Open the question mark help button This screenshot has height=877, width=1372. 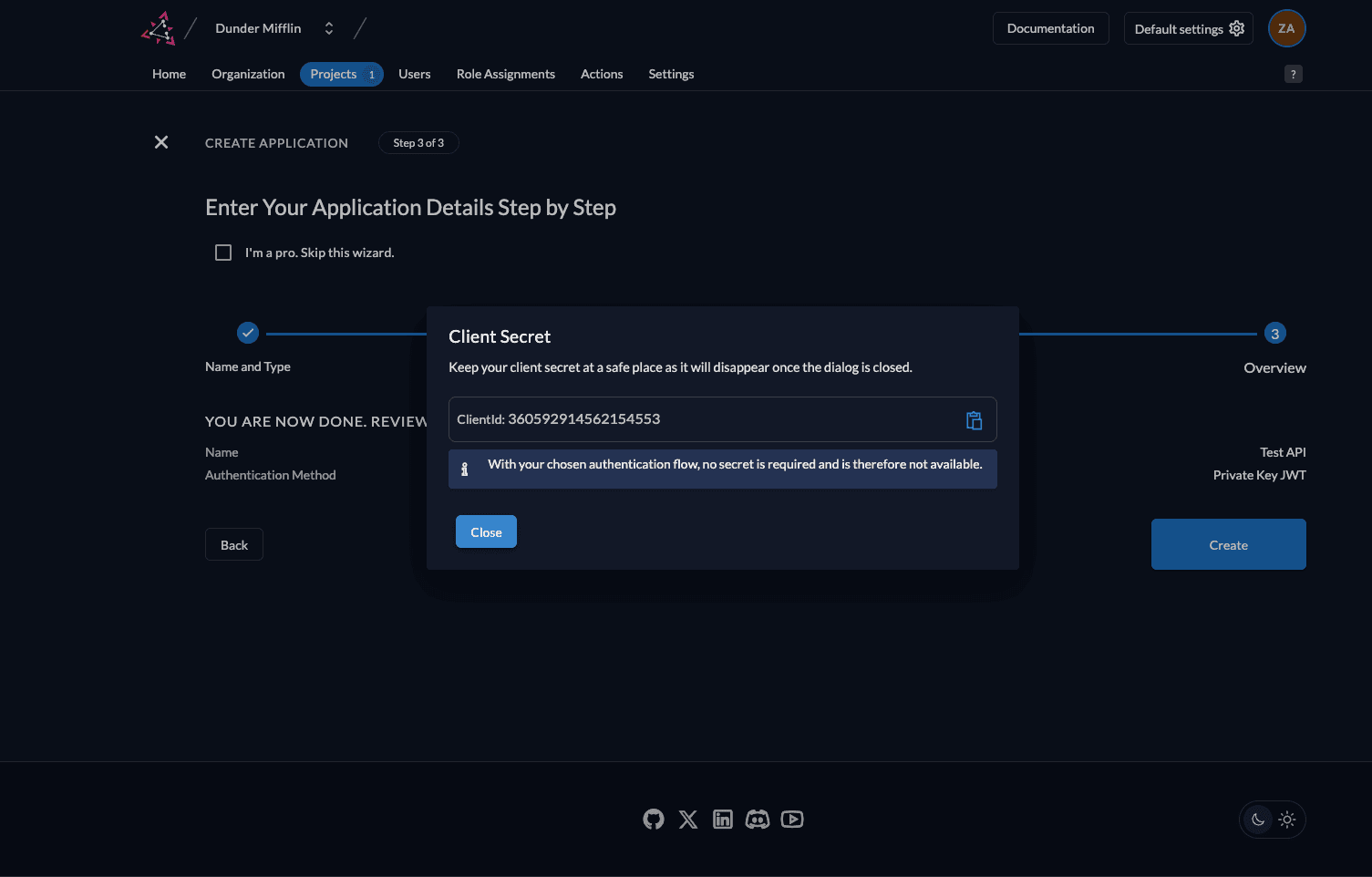1293,75
